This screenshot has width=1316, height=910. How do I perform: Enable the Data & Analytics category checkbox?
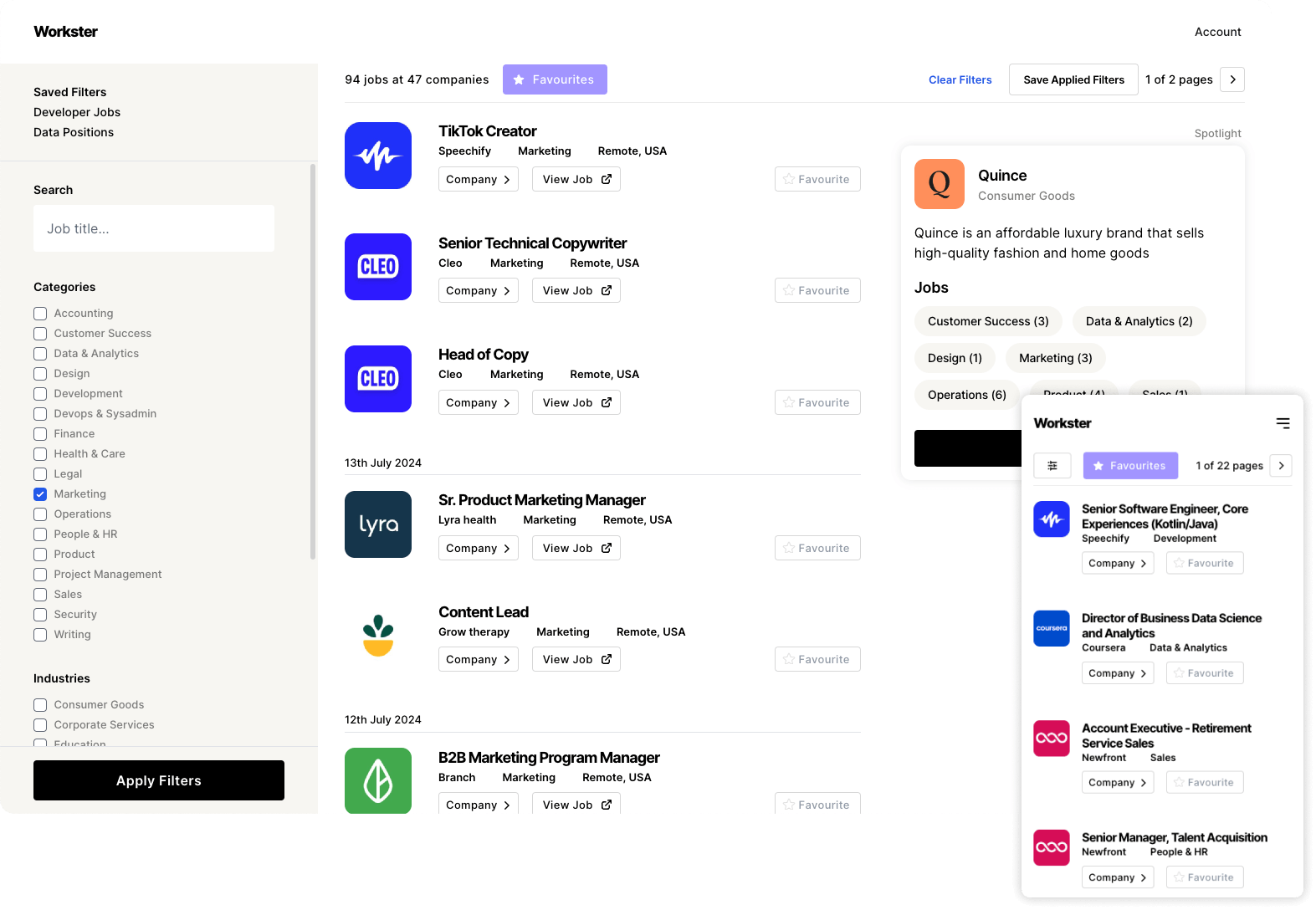click(40, 354)
